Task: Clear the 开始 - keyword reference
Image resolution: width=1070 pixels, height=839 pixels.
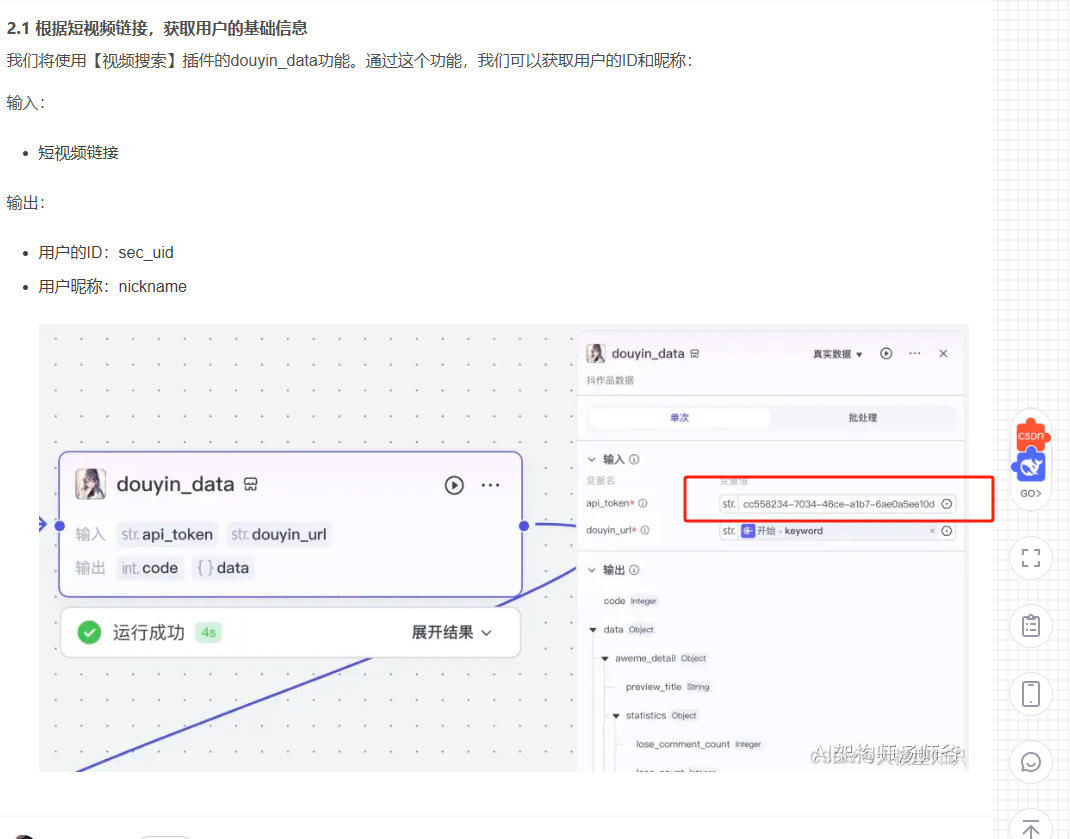Action: [x=932, y=530]
